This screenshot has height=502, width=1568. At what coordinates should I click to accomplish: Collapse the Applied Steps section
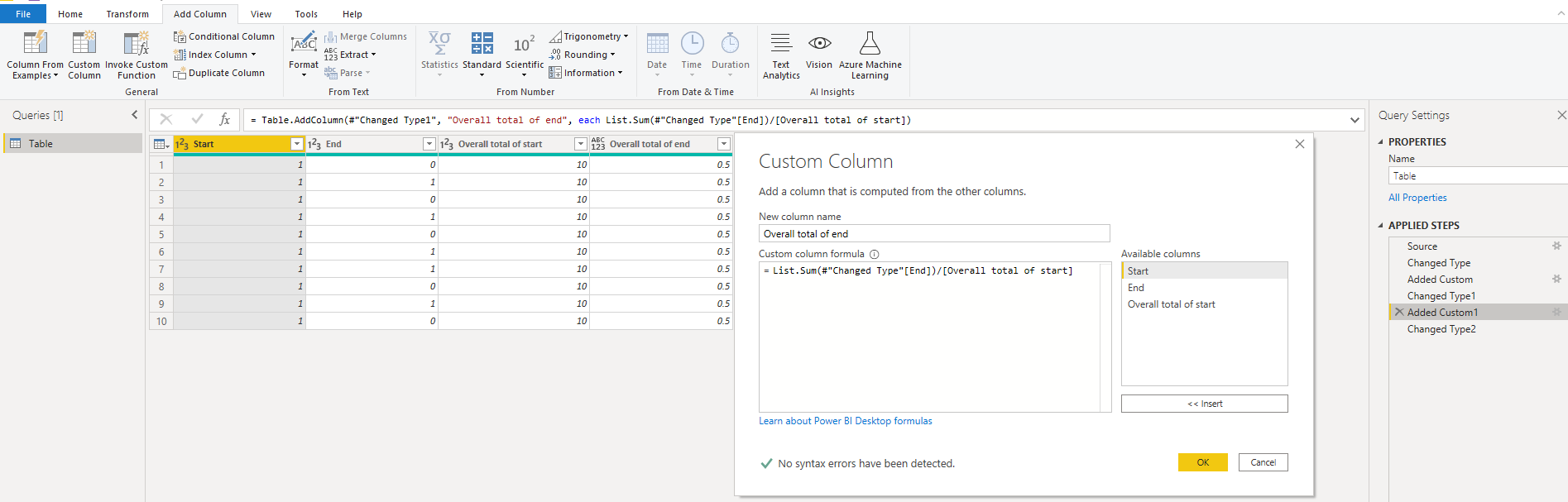[1380, 225]
